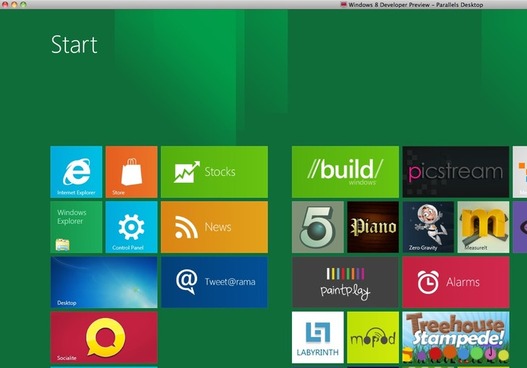Viewport: 527px width, 368px height.
Task: Open the Socialite tile
Action: tap(104, 337)
